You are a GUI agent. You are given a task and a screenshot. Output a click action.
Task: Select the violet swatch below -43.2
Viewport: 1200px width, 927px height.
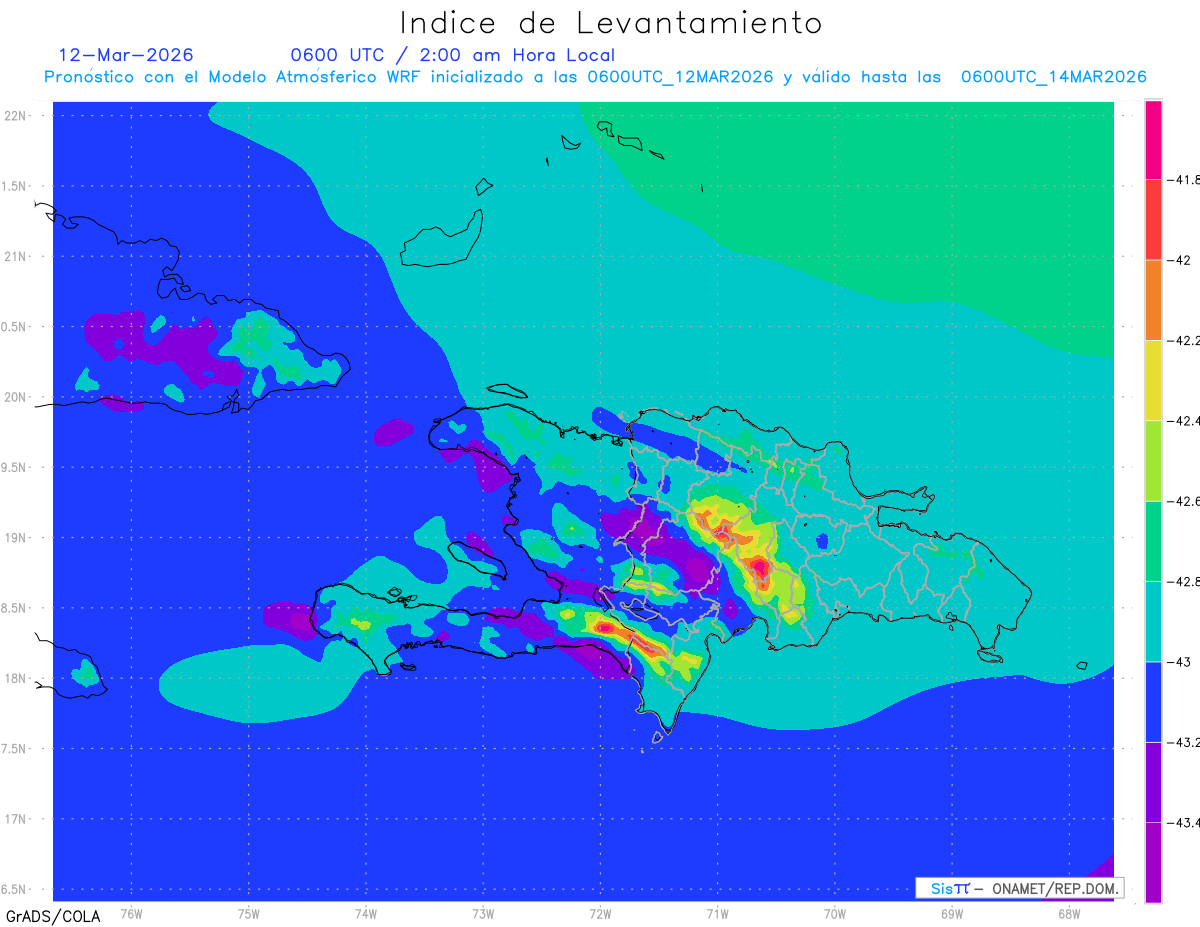tap(1153, 782)
